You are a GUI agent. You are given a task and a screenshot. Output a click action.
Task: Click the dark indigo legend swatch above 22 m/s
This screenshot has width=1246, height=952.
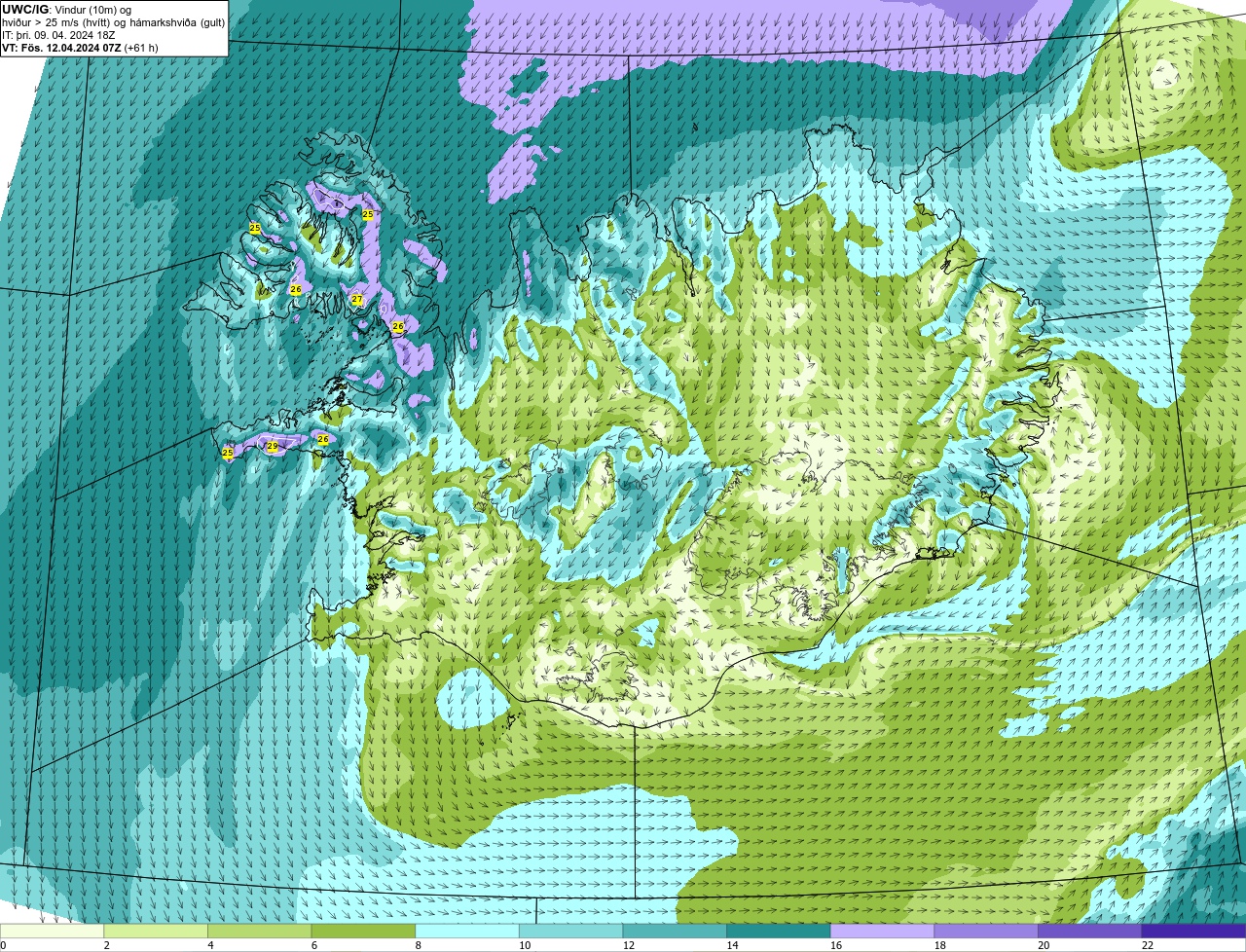[1193, 931]
